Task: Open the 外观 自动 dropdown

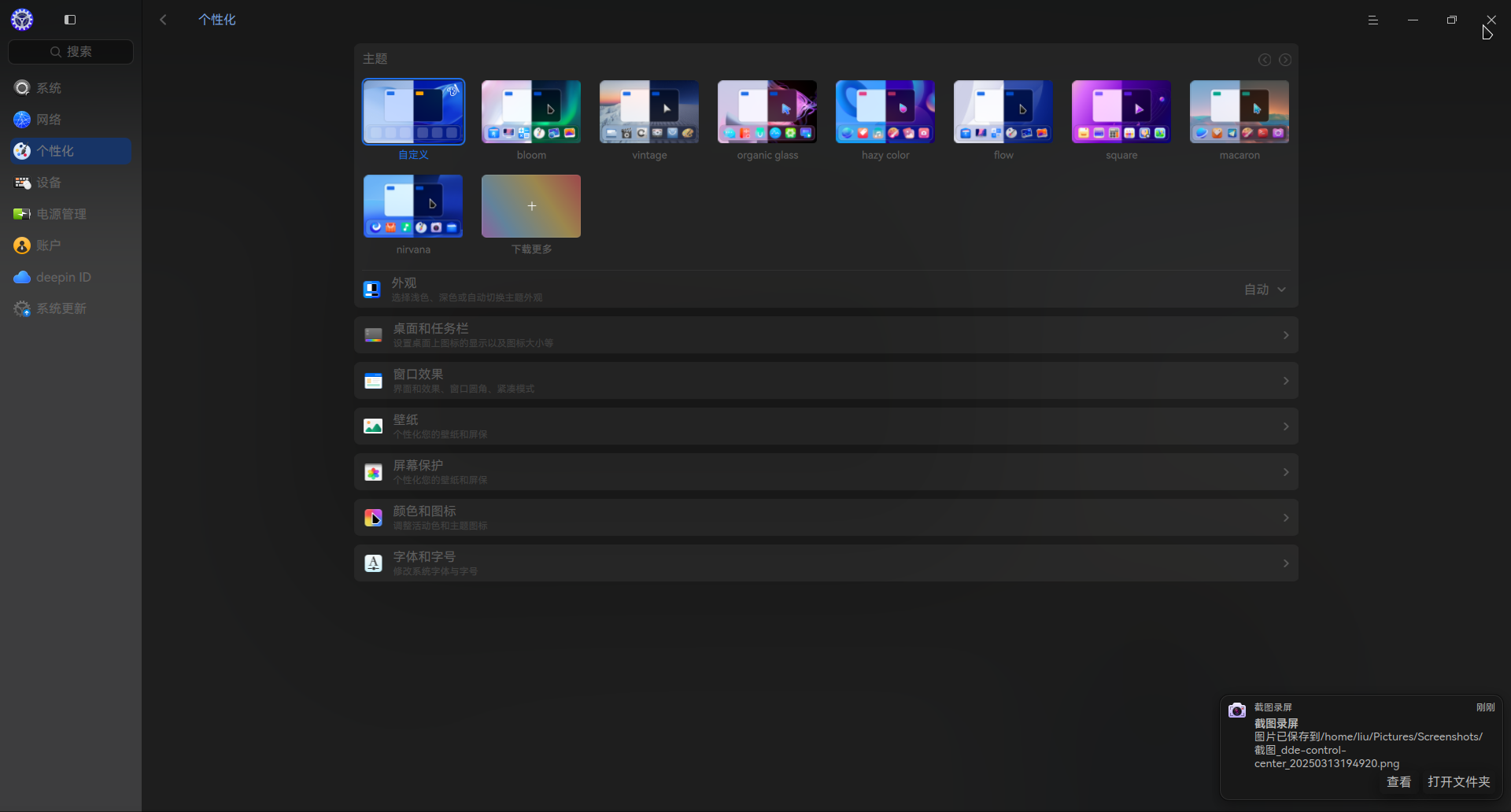Action: (1265, 290)
